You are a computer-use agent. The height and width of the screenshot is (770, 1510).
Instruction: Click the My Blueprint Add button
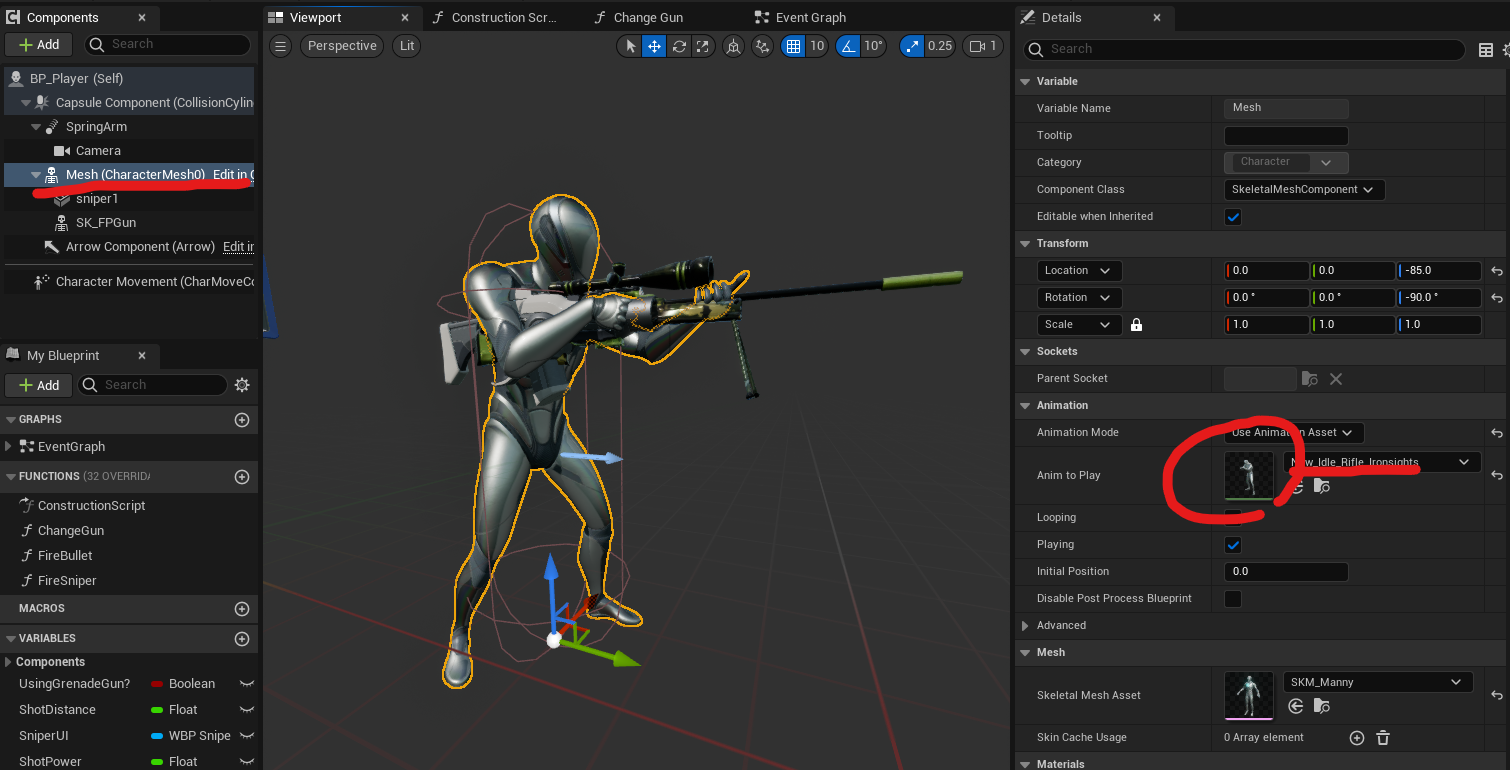[38, 385]
